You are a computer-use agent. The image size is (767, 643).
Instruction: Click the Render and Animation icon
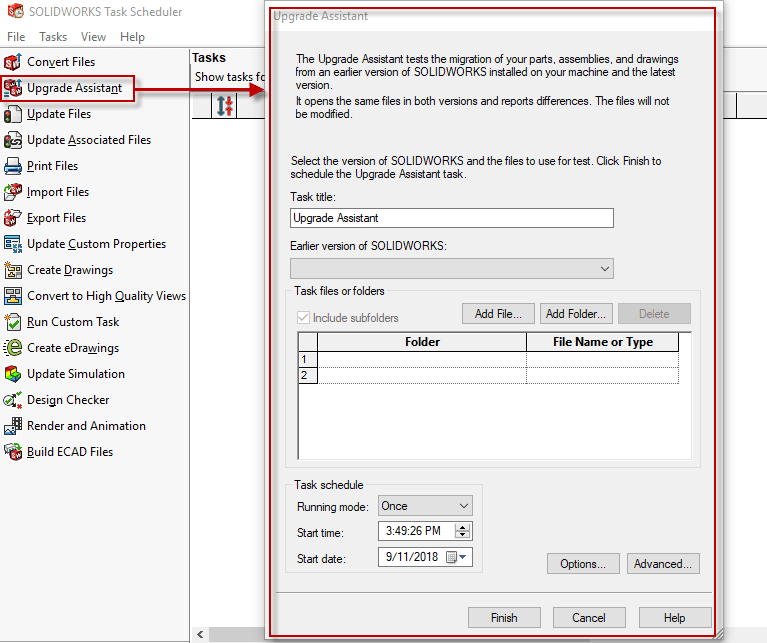coord(13,425)
